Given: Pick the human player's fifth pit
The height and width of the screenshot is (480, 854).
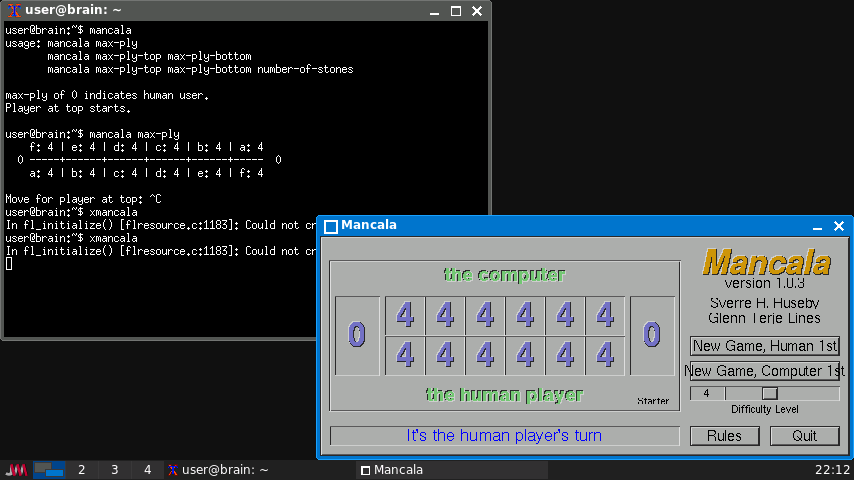Looking at the screenshot, I should (x=565, y=356).
